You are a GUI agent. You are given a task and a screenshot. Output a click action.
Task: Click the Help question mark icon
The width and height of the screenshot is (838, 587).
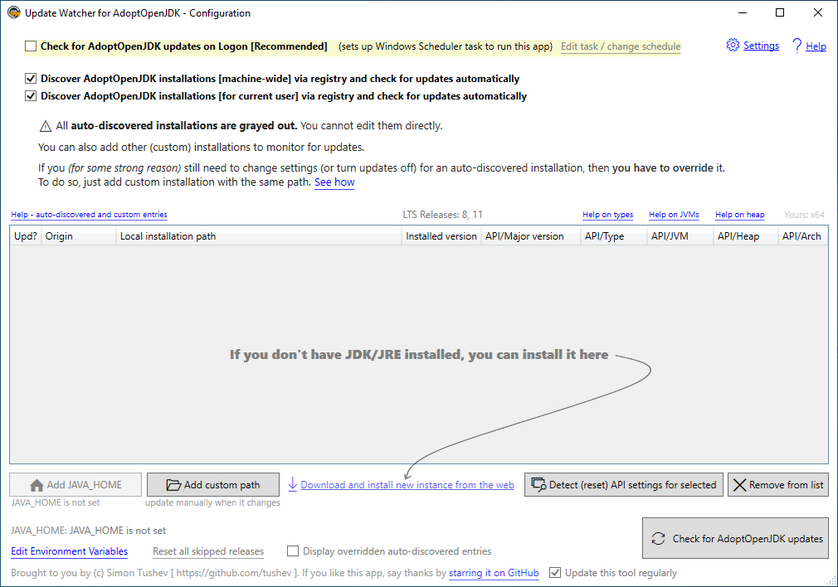point(797,45)
